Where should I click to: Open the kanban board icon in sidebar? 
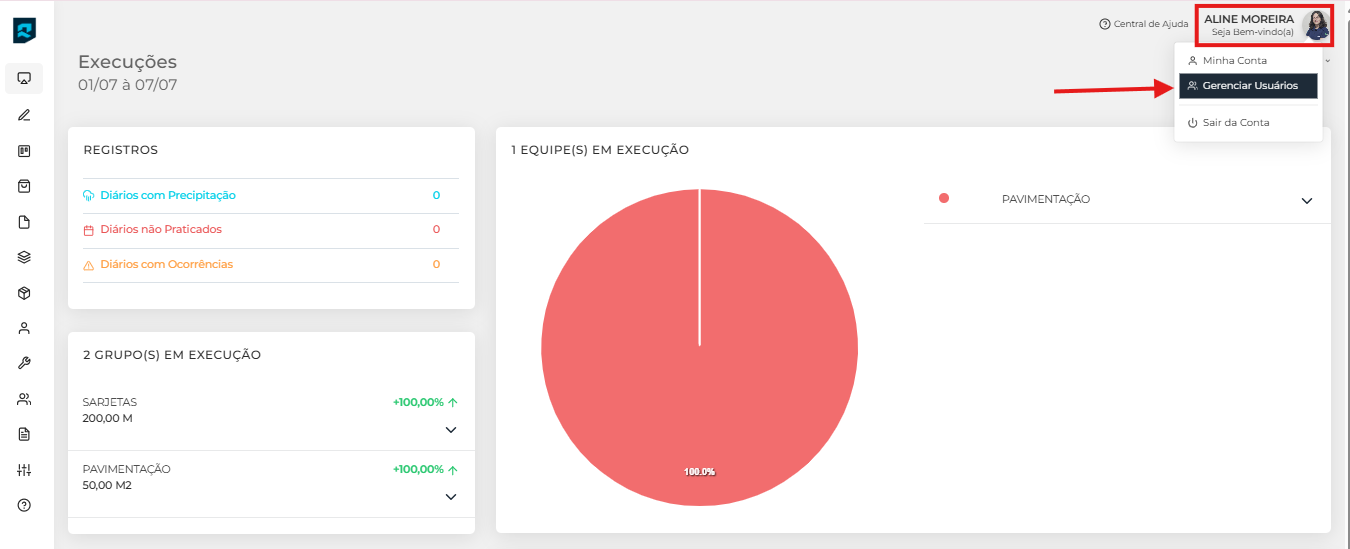pos(24,151)
